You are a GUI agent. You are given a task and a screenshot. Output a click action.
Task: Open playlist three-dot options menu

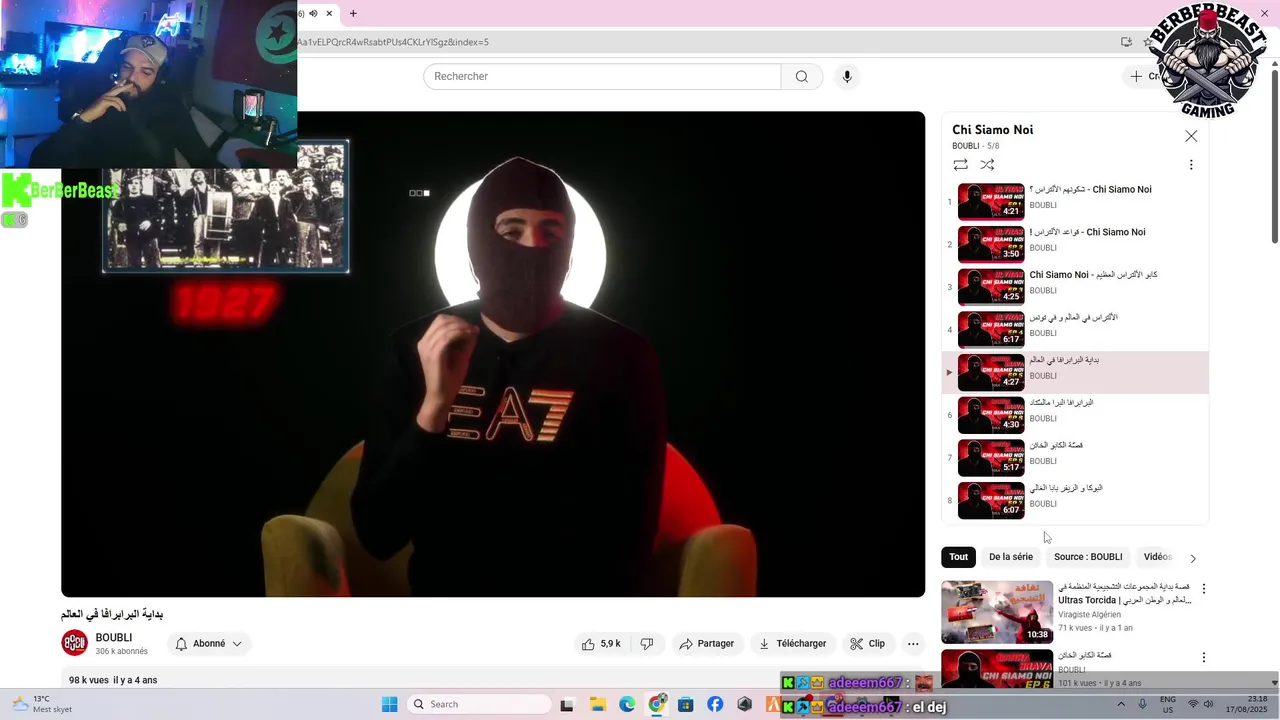coord(1190,165)
